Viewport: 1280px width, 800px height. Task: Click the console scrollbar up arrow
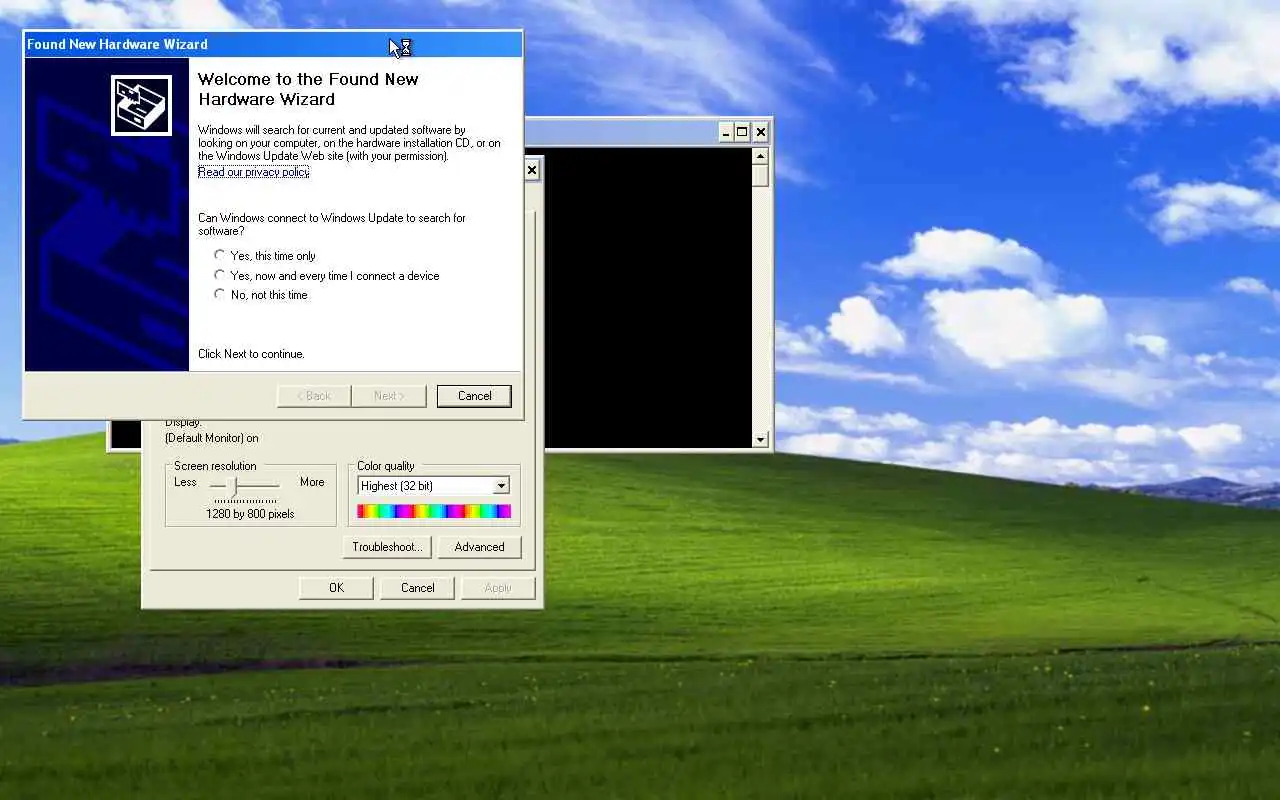pyautogui.click(x=760, y=156)
